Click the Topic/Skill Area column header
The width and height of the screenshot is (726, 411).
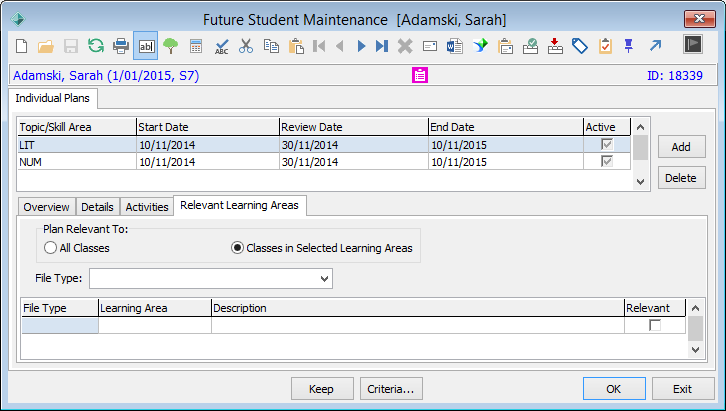[x=77, y=127]
